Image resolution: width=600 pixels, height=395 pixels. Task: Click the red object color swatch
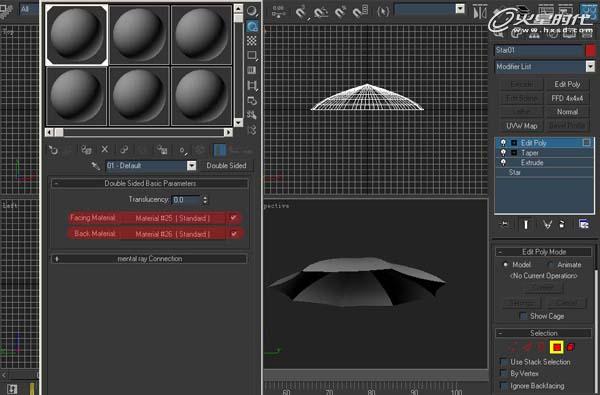pyautogui.click(x=590, y=51)
